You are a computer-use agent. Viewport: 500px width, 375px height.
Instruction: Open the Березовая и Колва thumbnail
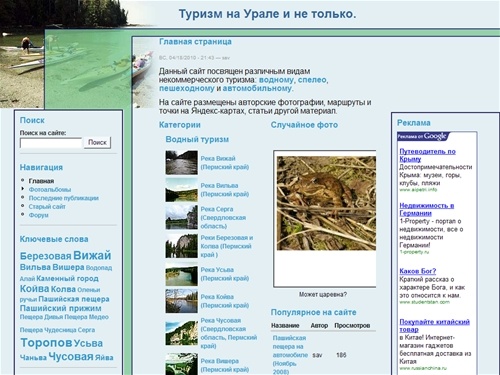pyautogui.click(x=182, y=246)
